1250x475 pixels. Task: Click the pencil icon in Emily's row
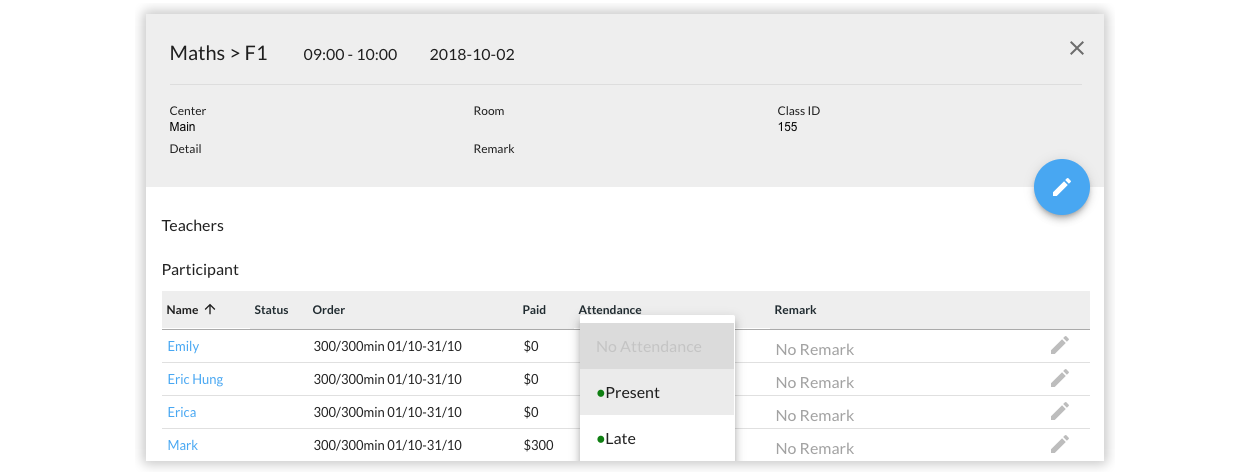click(x=1060, y=345)
